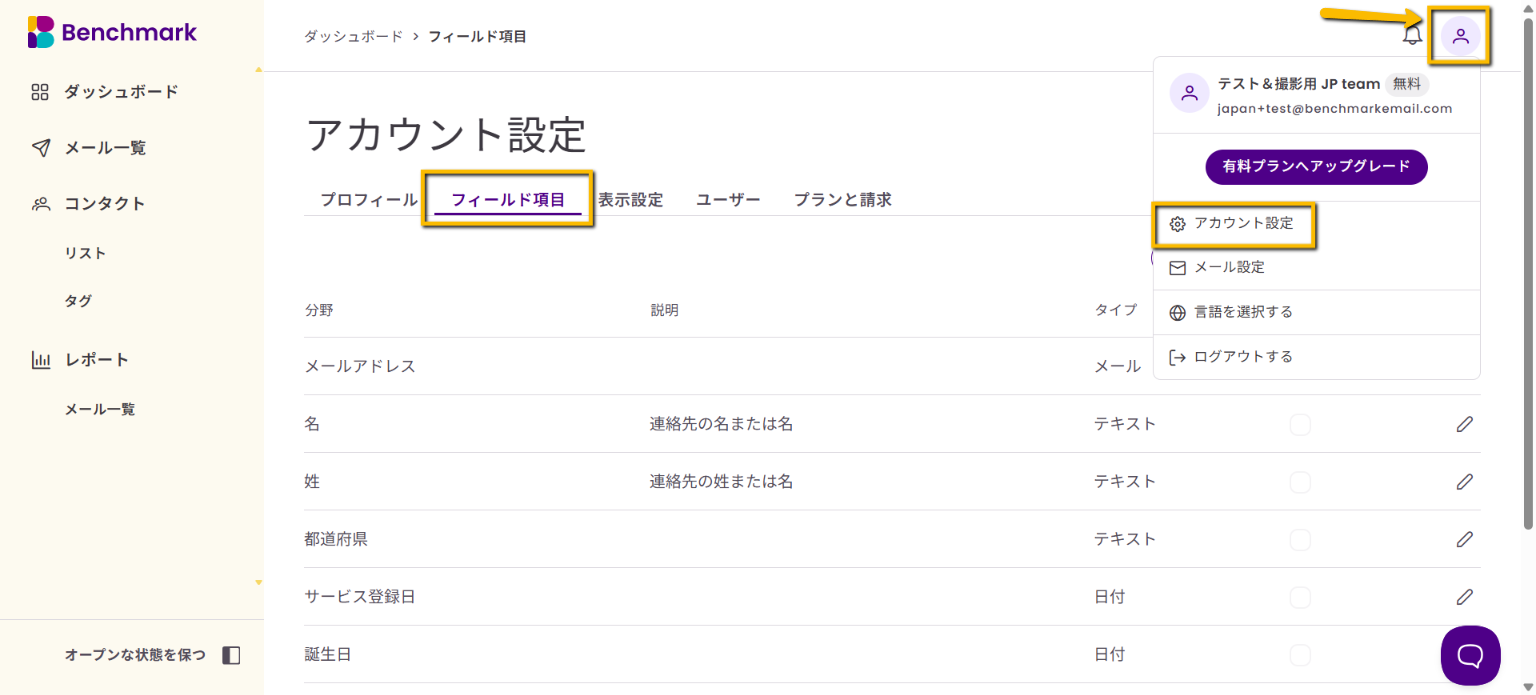The image size is (1536, 695).
Task: Edit the 名 field with pencil icon
Action: tap(1464, 424)
